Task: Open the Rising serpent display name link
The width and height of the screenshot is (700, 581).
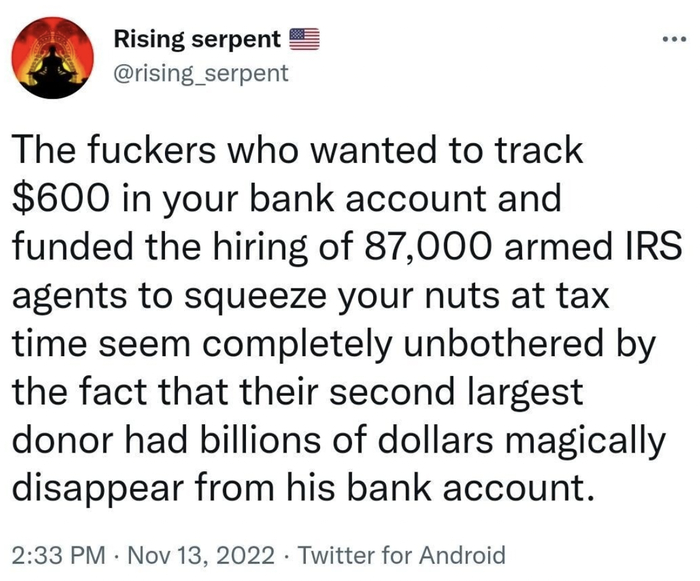Action: [x=197, y=40]
